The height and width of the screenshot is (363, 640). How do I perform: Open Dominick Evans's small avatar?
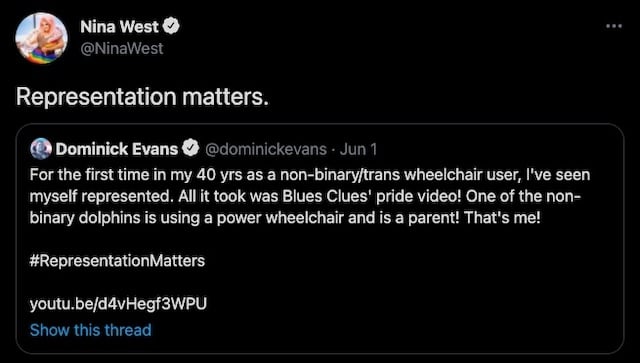click(x=41, y=149)
